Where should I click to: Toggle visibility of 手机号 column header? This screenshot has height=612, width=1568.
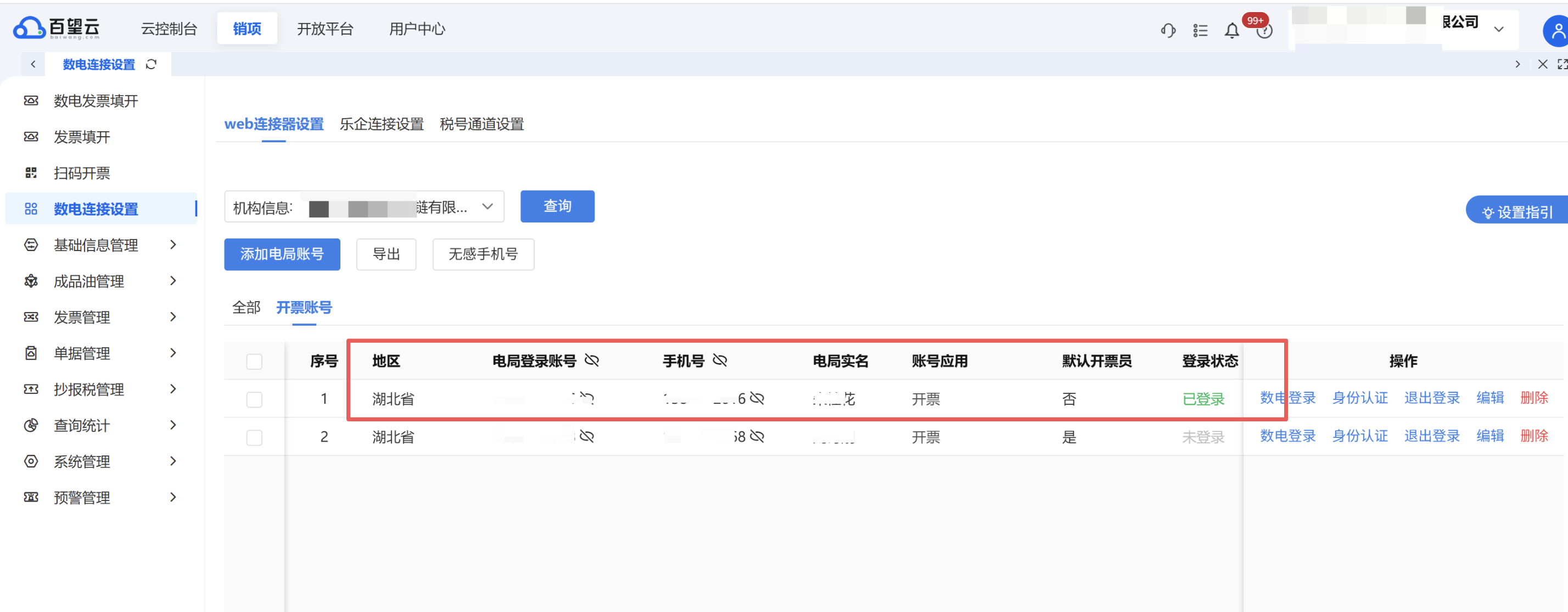(719, 360)
